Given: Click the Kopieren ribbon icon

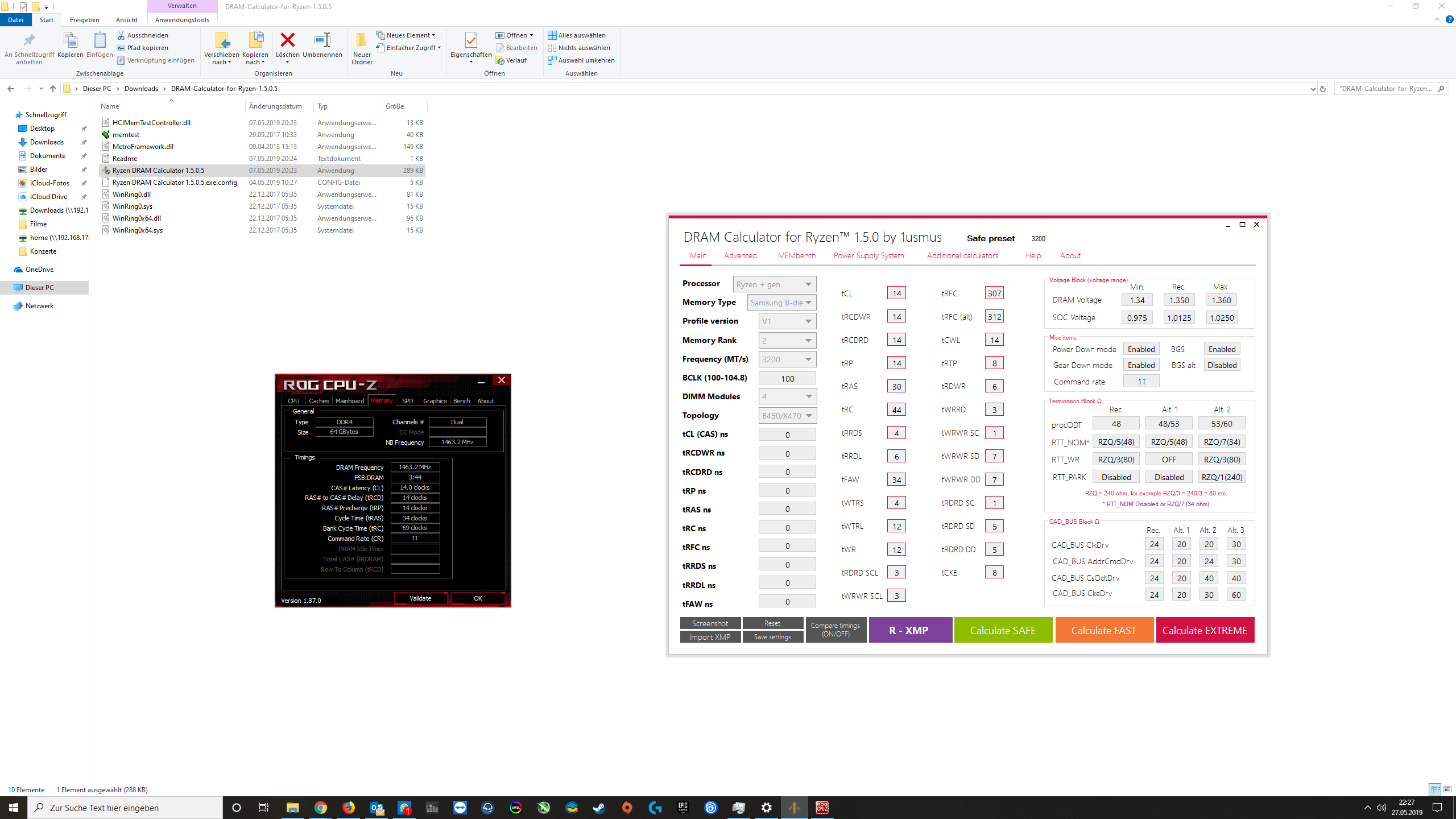Looking at the screenshot, I should pos(70,41).
